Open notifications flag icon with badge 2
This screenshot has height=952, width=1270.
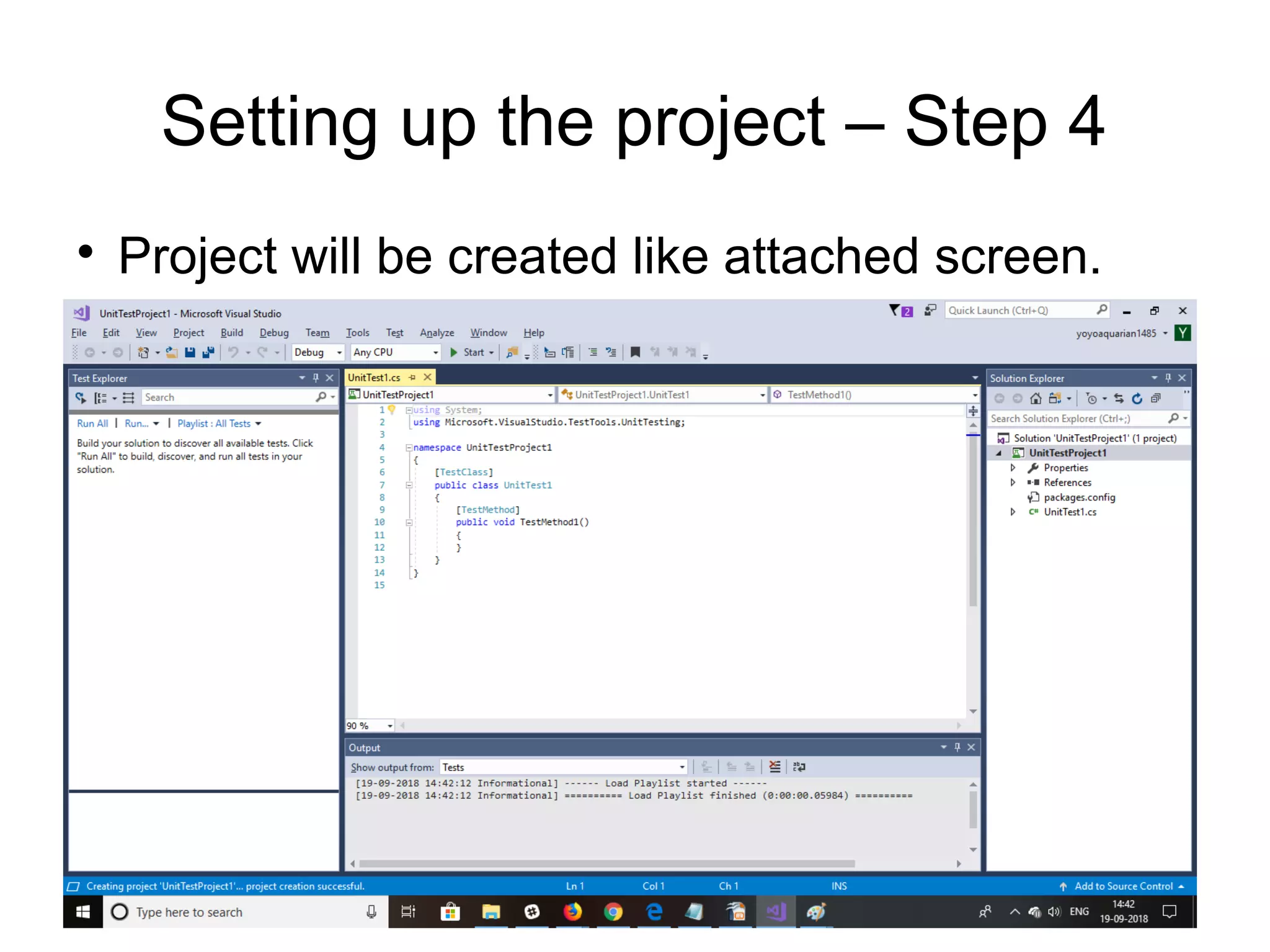click(900, 311)
